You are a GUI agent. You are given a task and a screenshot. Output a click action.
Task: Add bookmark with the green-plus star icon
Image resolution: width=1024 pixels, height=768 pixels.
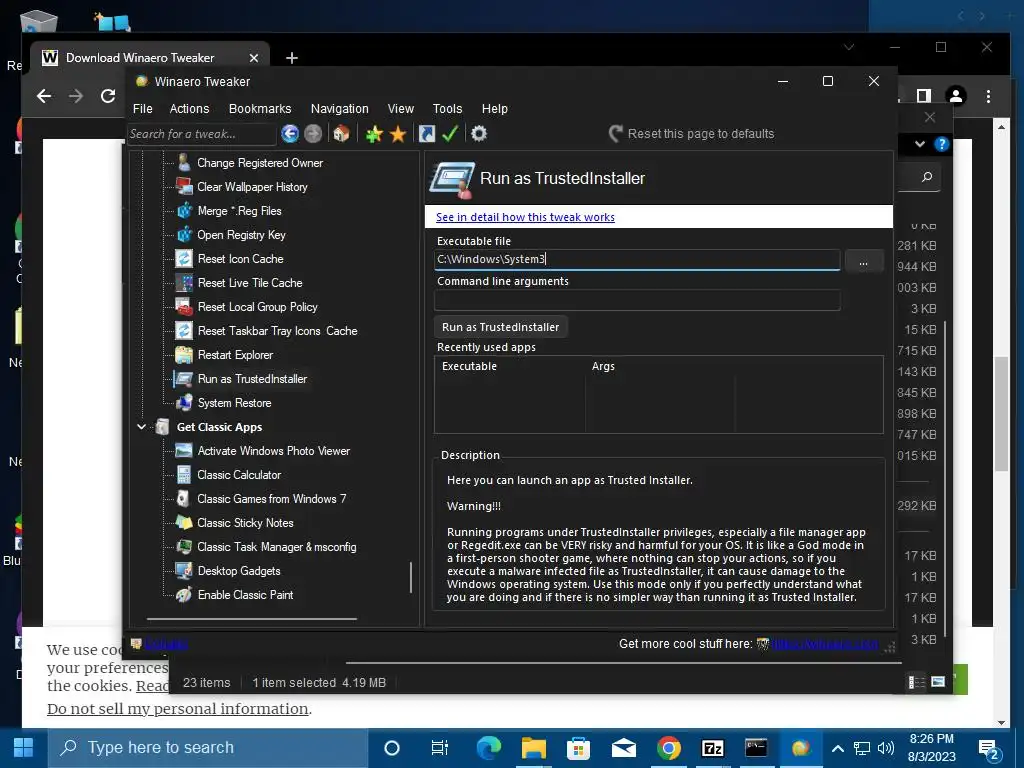click(x=374, y=134)
